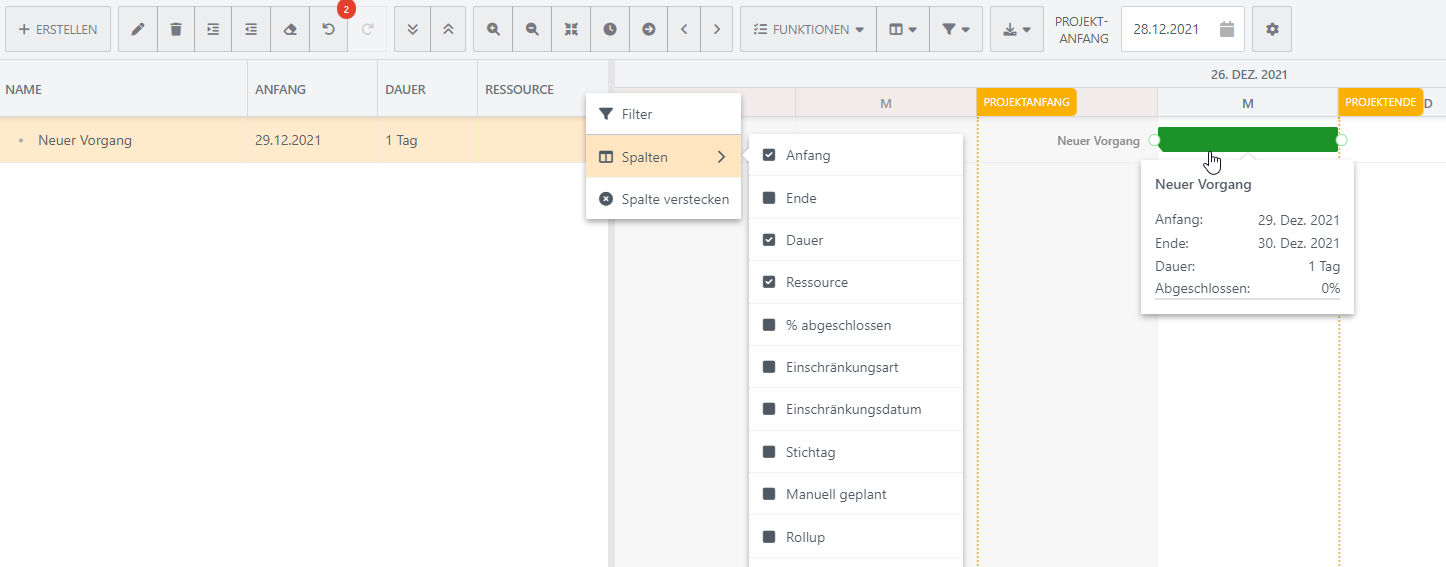Click the green Neuer Vorgang task bar
The width and height of the screenshot is (1446, 567).
pos(1248,140)
